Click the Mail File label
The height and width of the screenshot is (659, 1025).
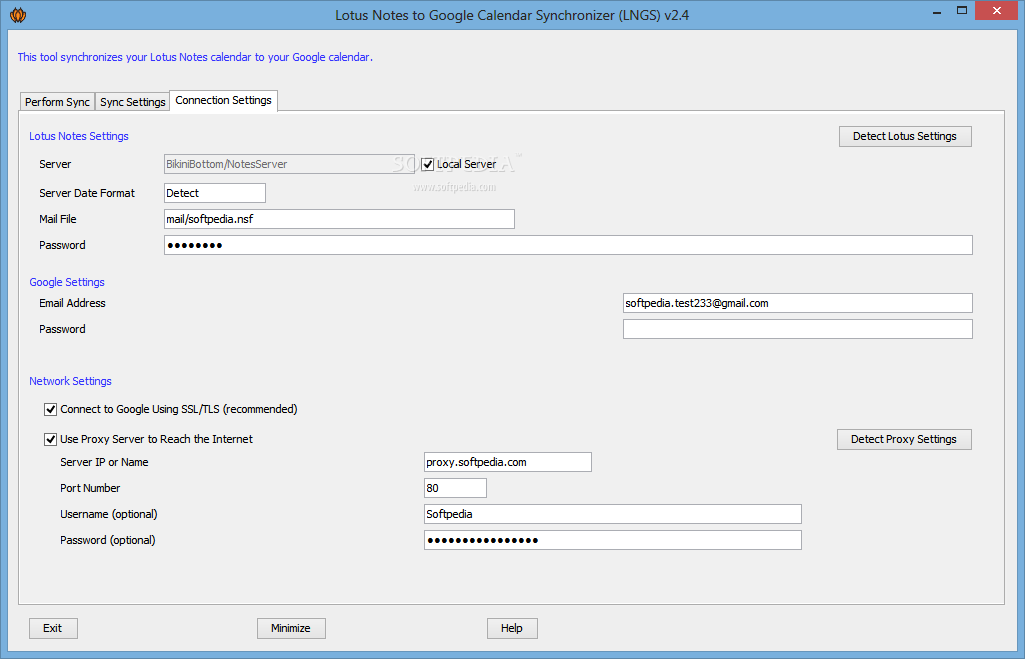point(58,219)
